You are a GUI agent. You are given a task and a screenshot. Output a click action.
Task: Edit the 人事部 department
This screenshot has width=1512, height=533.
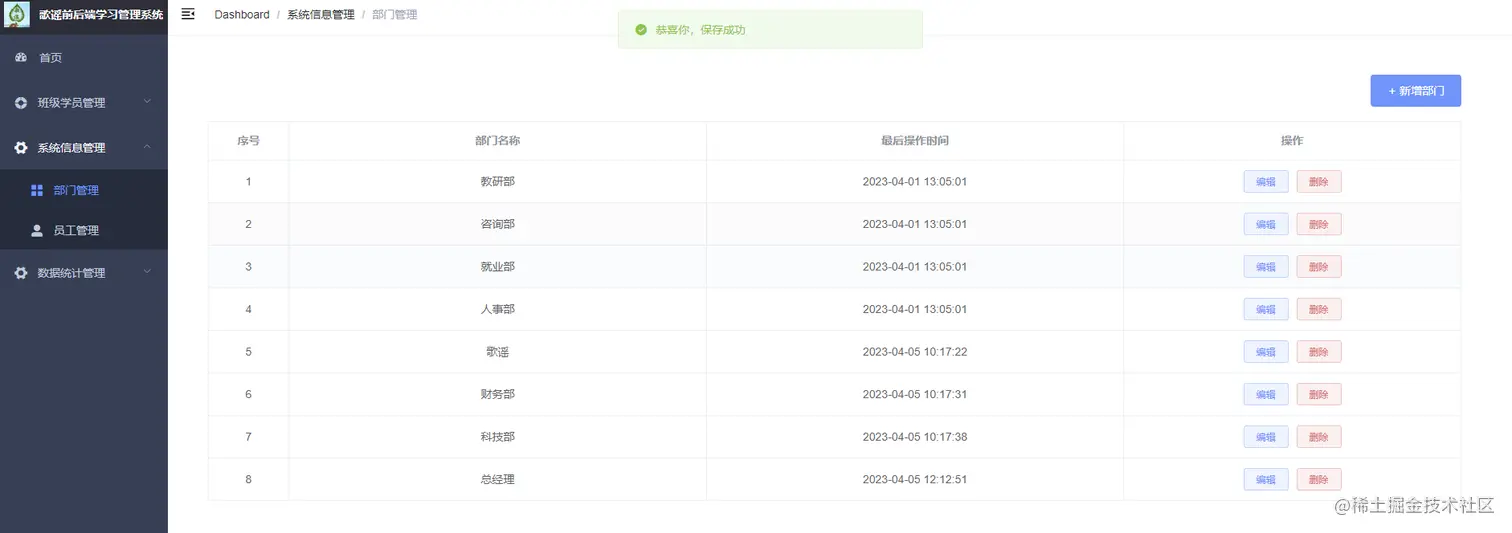(1266, 309)
